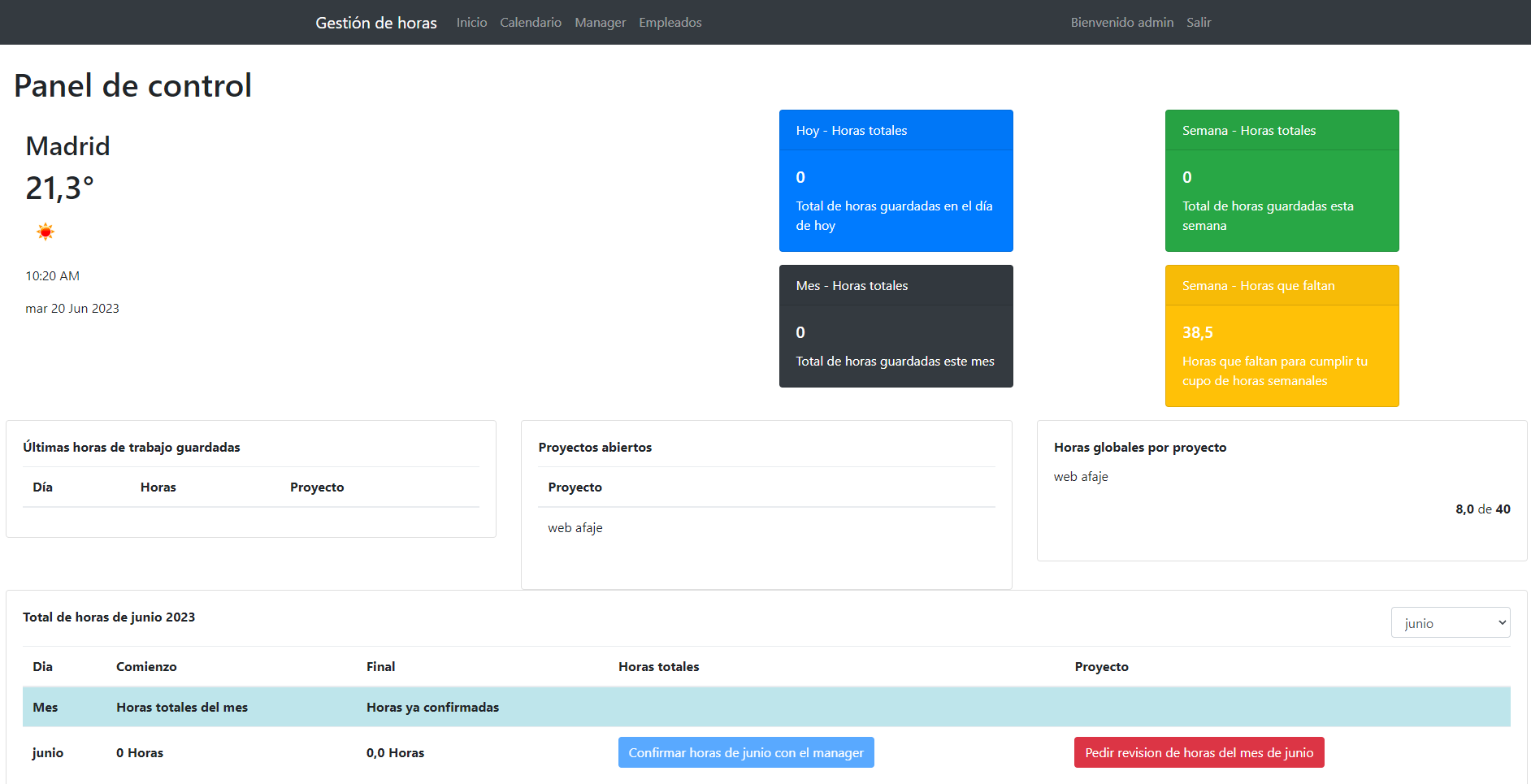Click Horas ya confirmadas summary header

pos(433,708)
